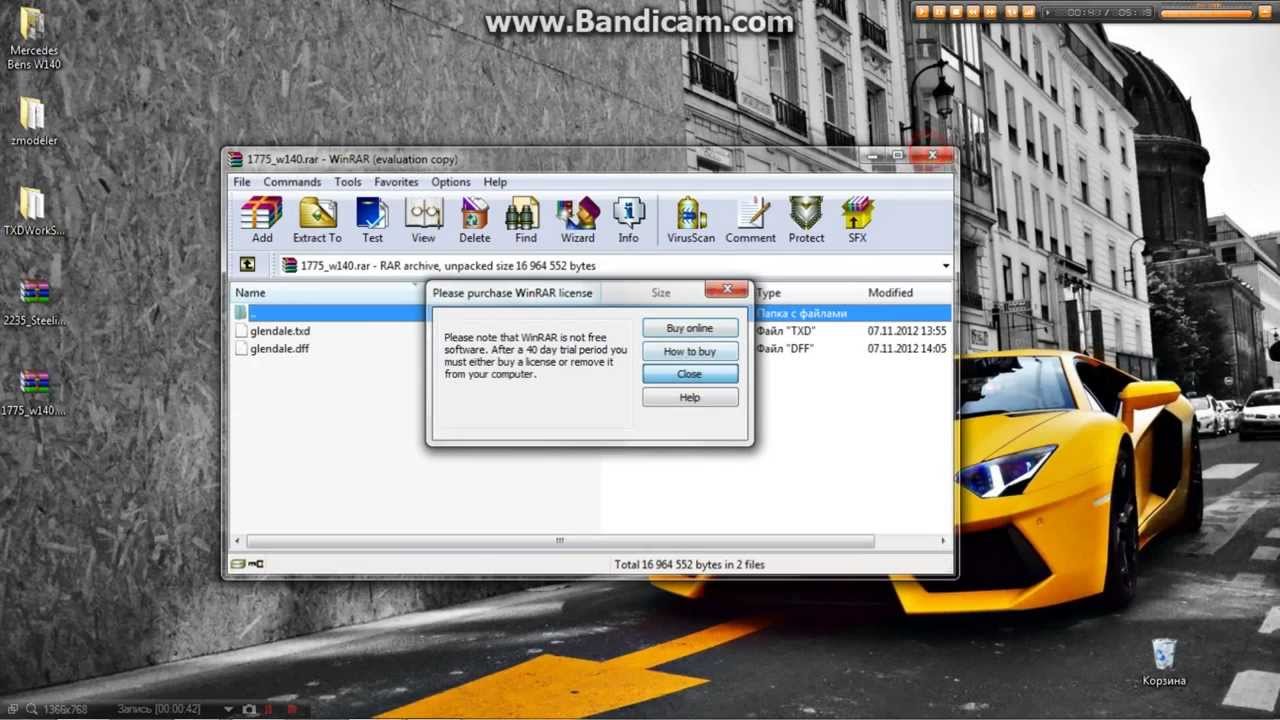Select the 1775_w140 archive on desktop

coord(34,393)
